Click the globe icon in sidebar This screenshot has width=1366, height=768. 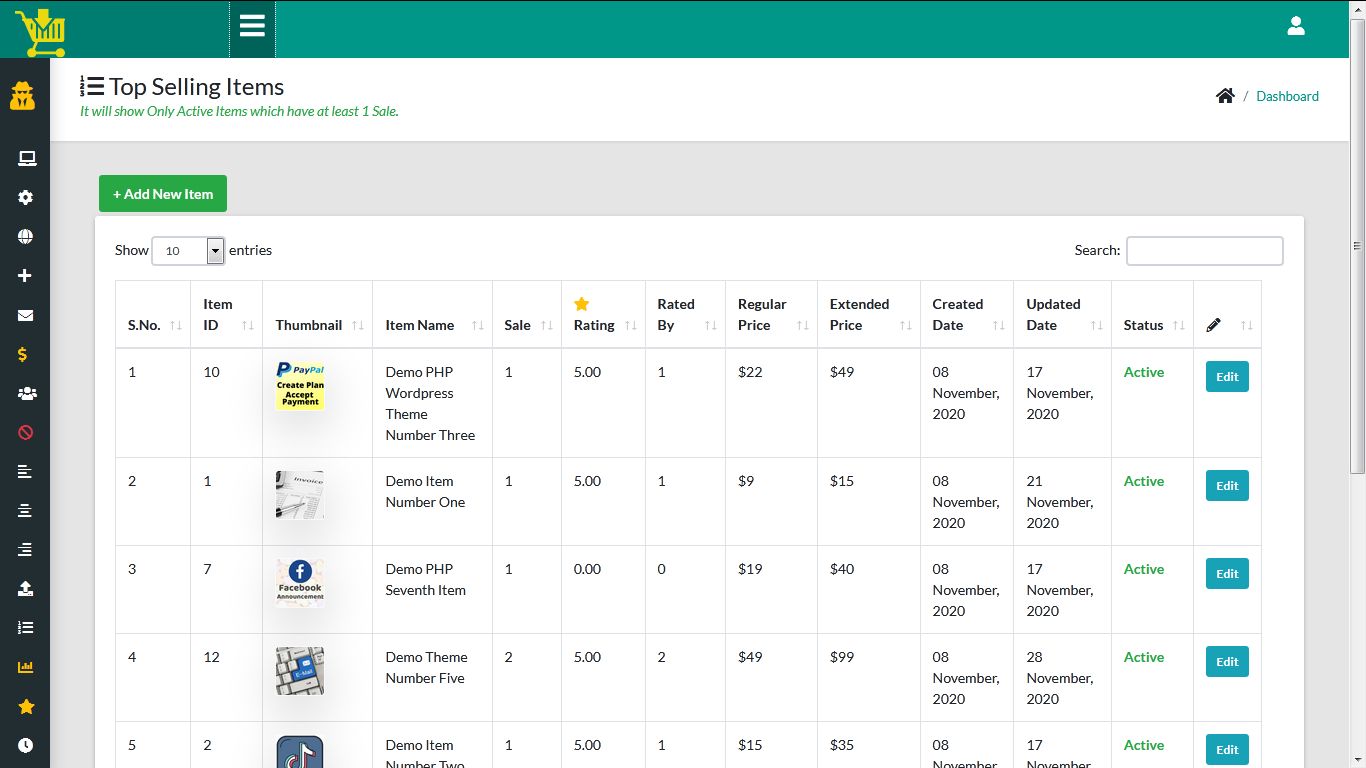25,237
